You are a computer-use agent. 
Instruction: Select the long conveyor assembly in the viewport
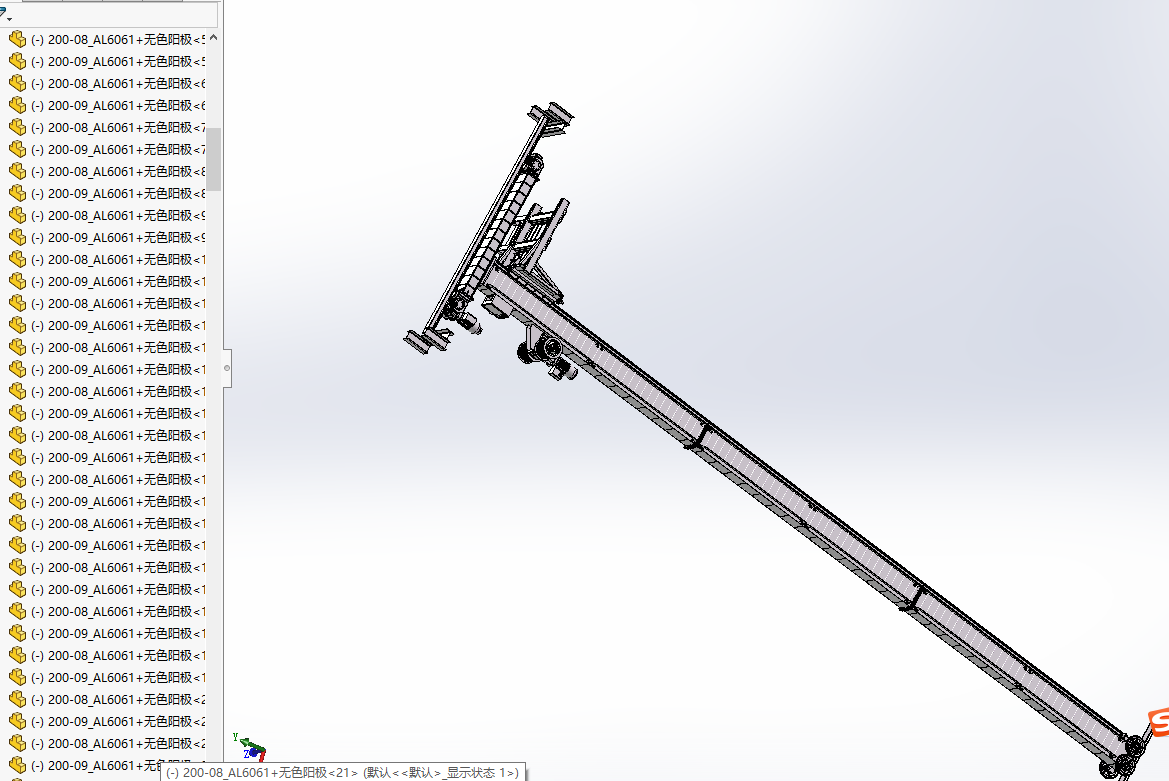pos(809,514)
